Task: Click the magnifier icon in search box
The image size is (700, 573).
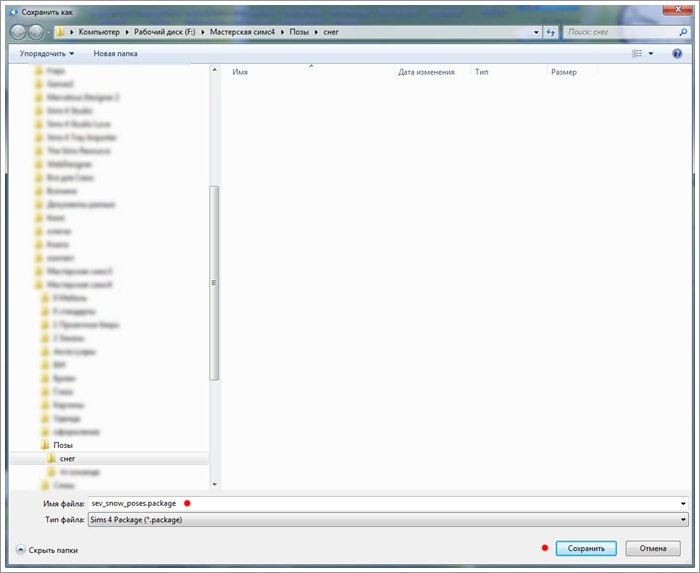Action: click(x=682, y=32)
